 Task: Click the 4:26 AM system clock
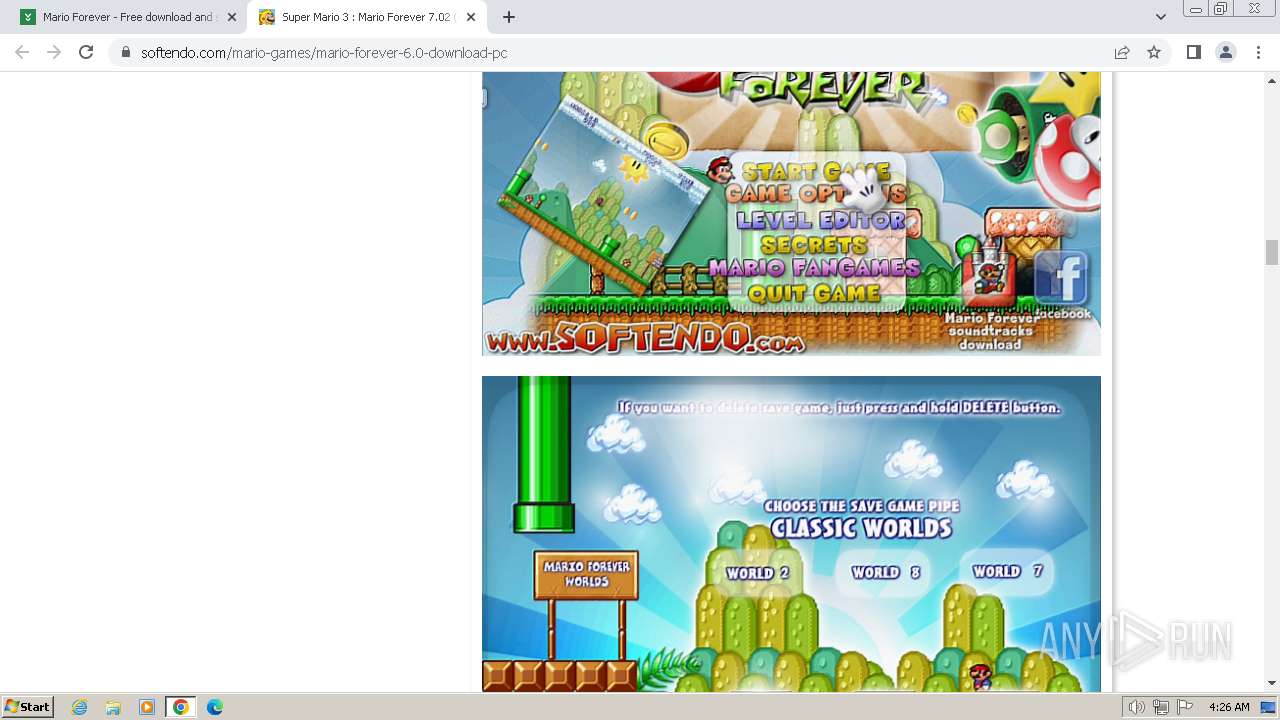[1229, 707]
